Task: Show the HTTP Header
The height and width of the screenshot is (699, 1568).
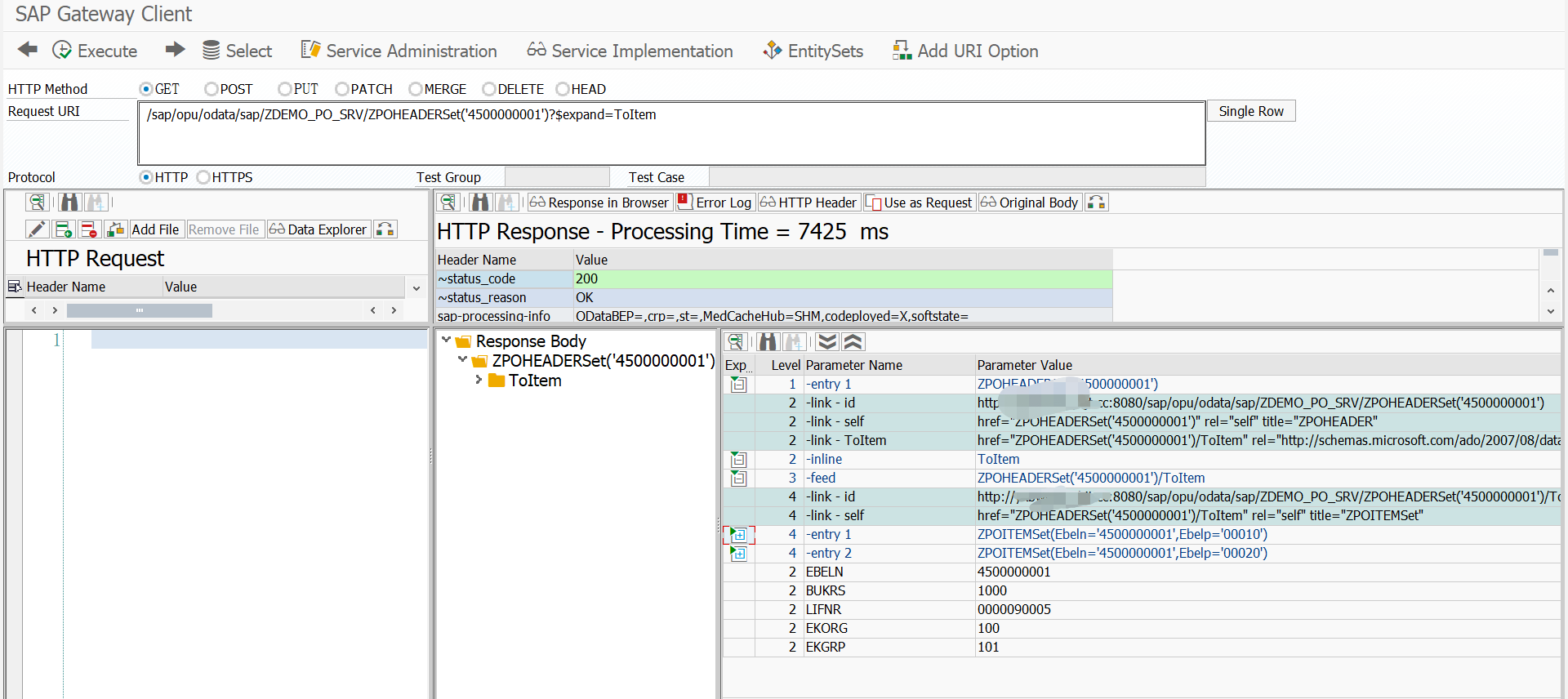Action: [808, 203]
